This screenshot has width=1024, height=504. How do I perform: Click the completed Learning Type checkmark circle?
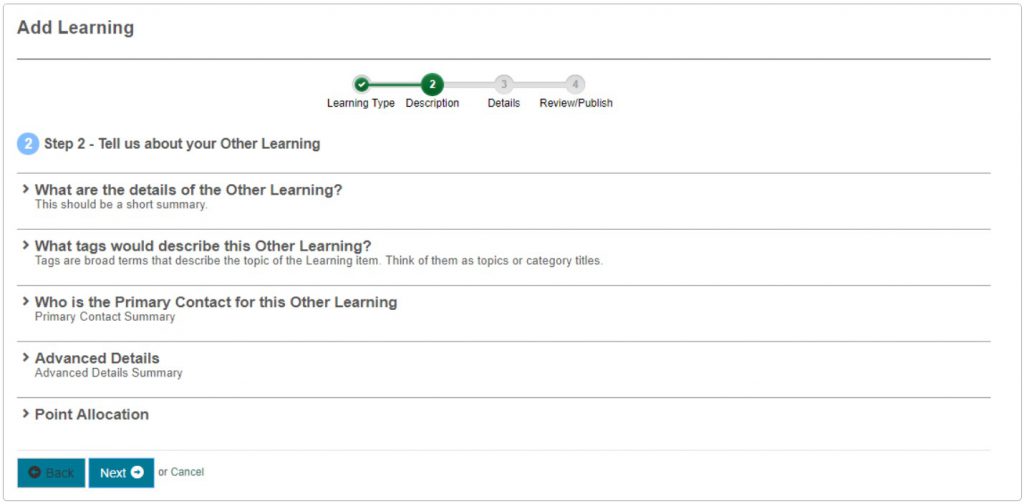361,85
